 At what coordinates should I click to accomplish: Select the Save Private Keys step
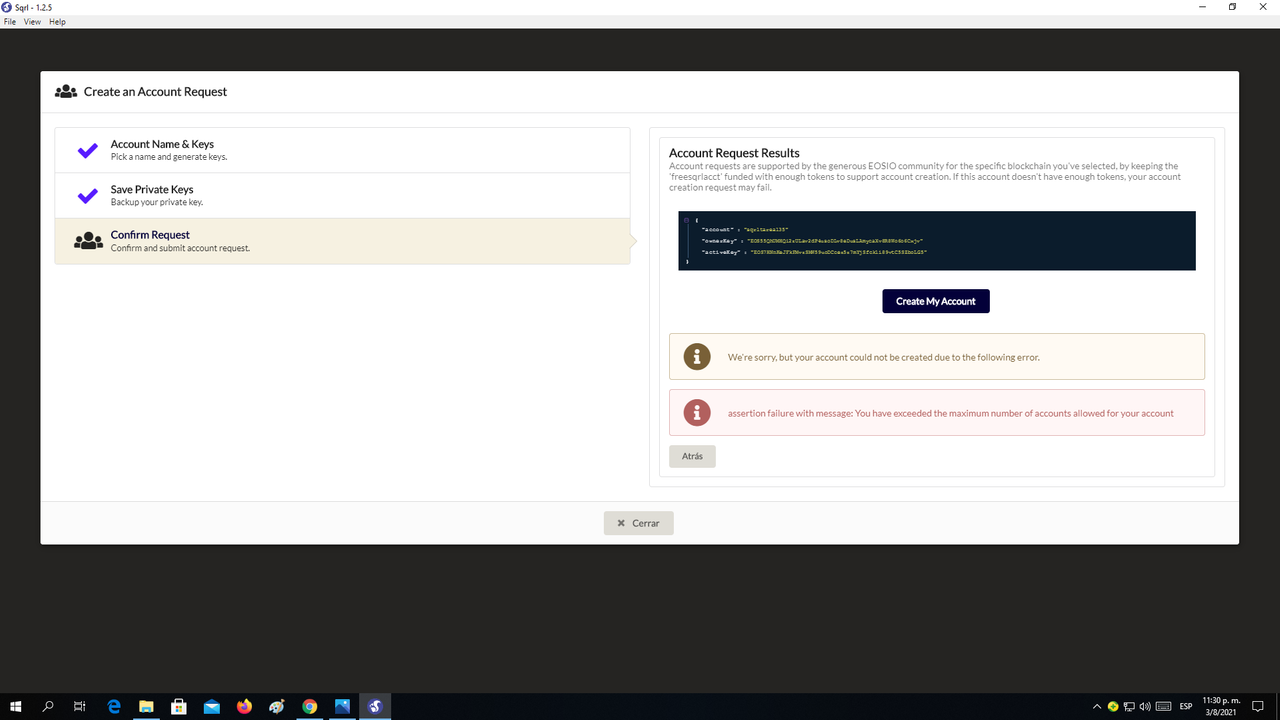[x=342, y=195]
